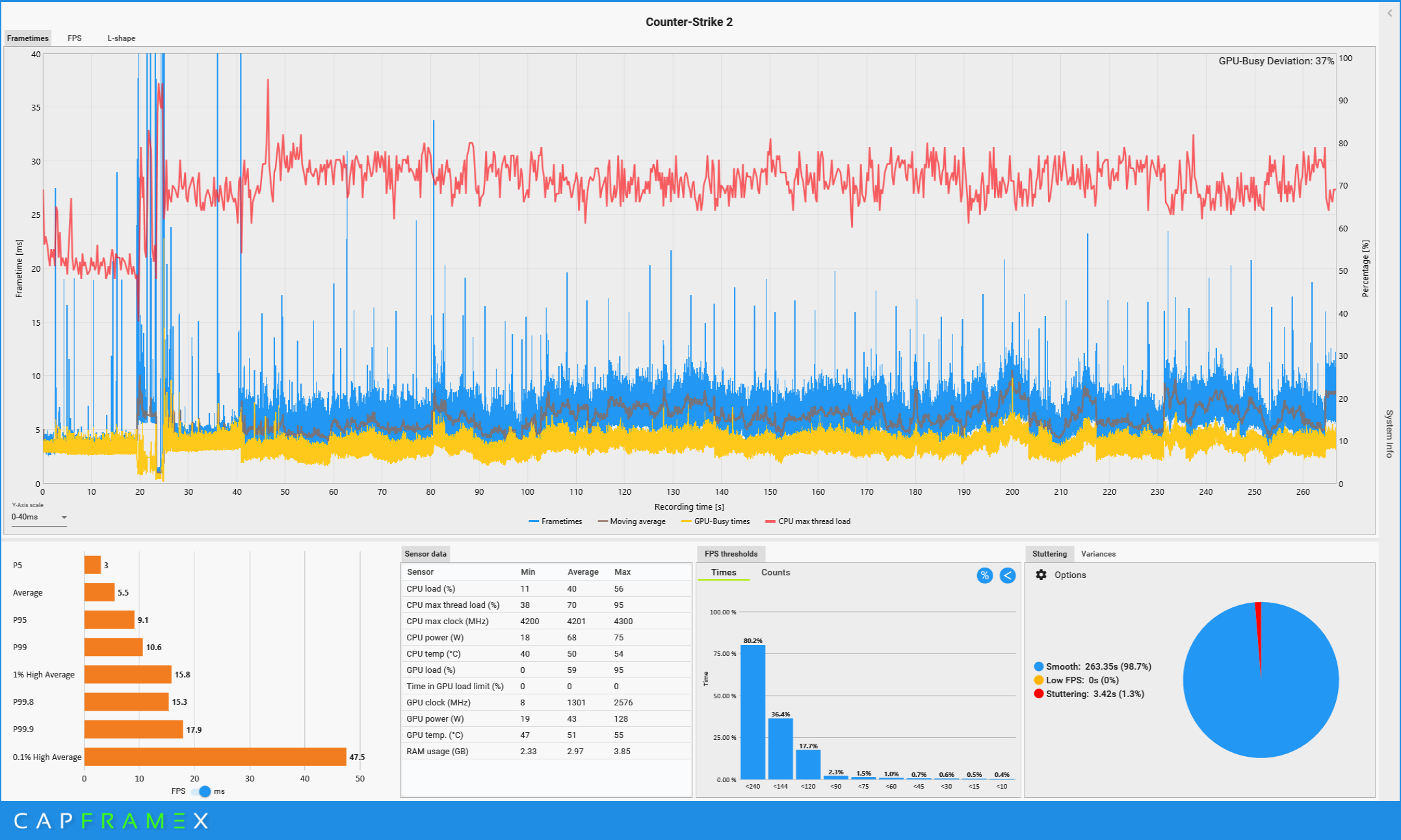Open the Variances tab

tap(1098, 554)
